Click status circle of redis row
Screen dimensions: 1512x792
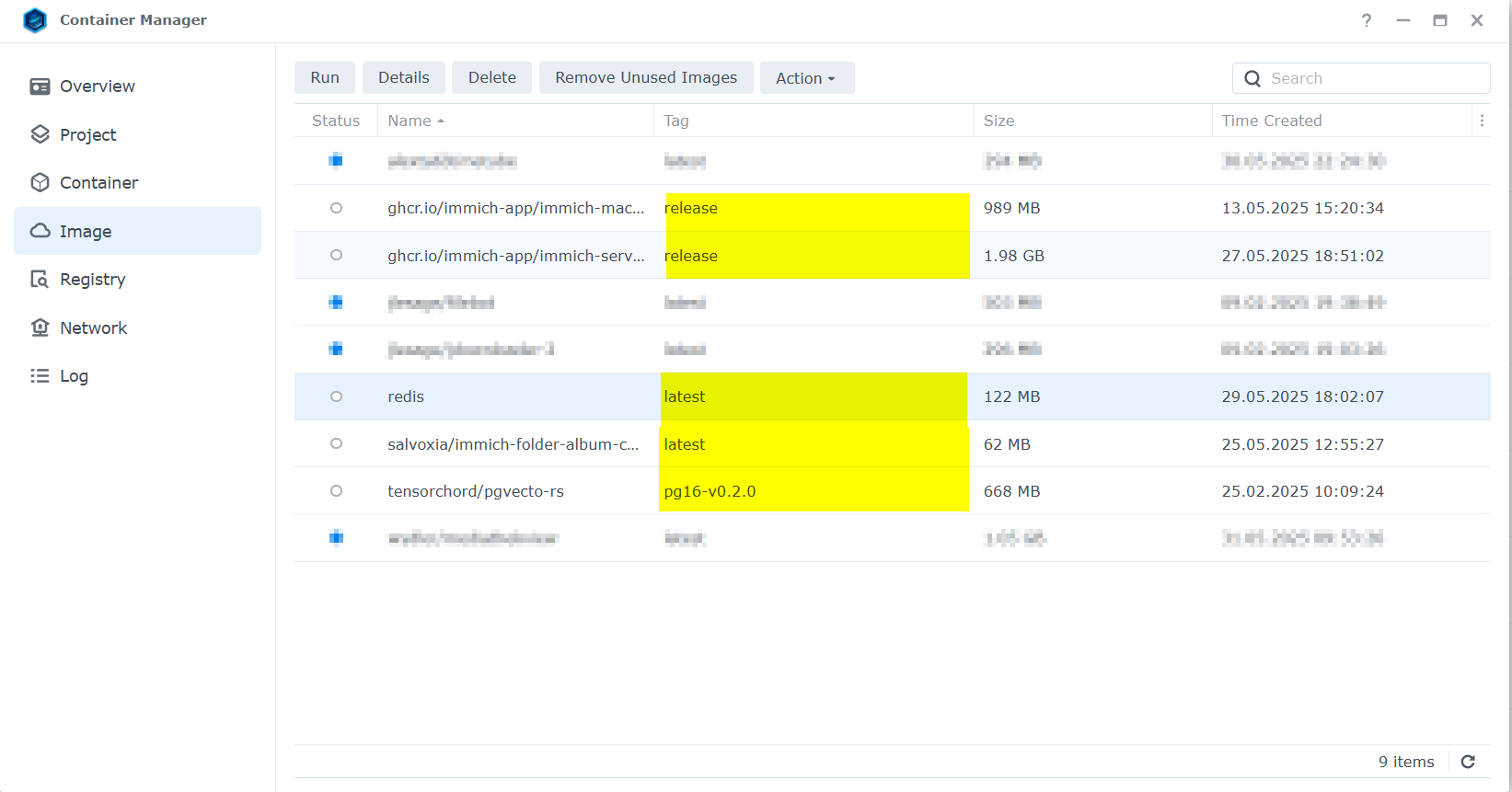[336, 396]
